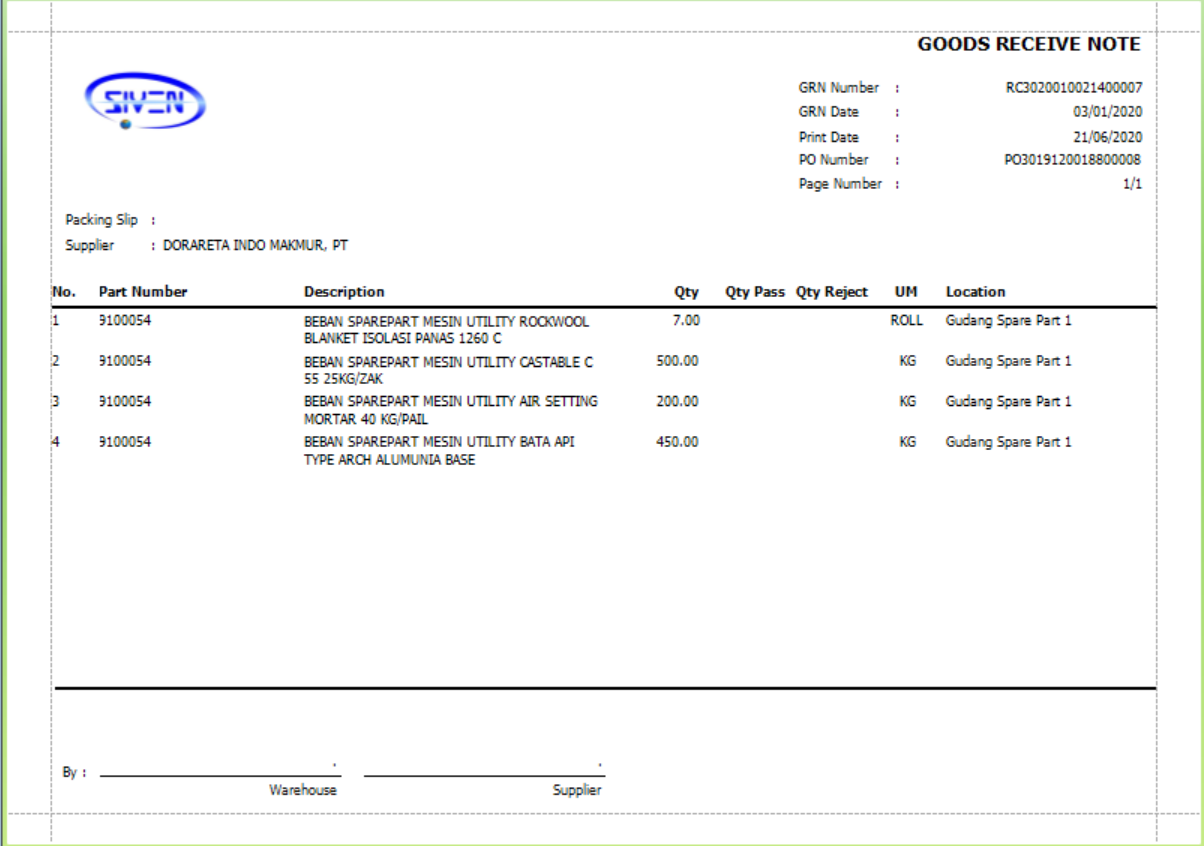Select the GOODS RECEIVE NOTE title
Viewport: 1204px width, 846px height.
pyautogui.click(x=1029, y=45)
